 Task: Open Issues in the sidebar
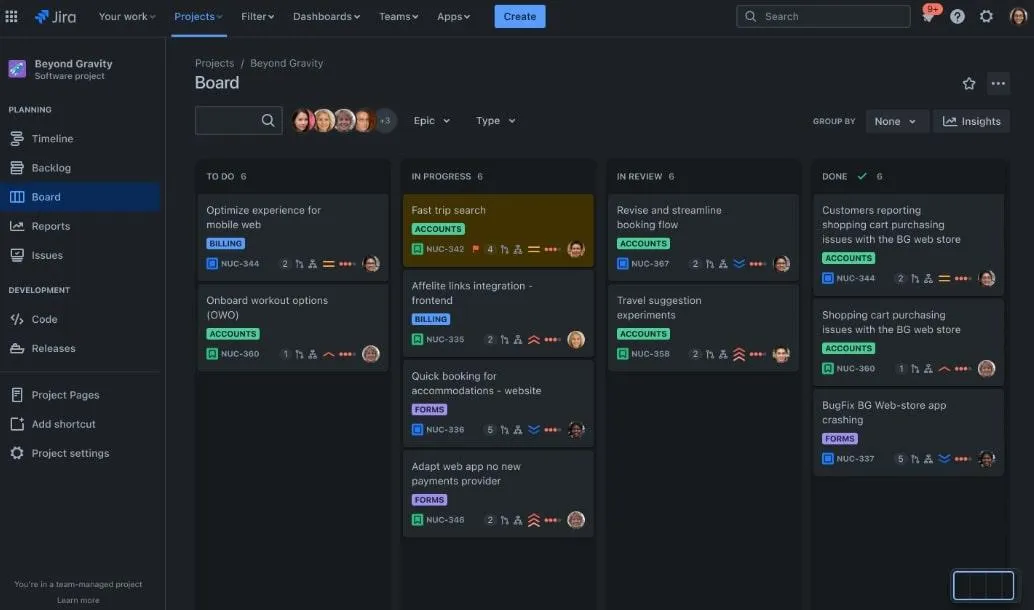click(x=80, y=255)
